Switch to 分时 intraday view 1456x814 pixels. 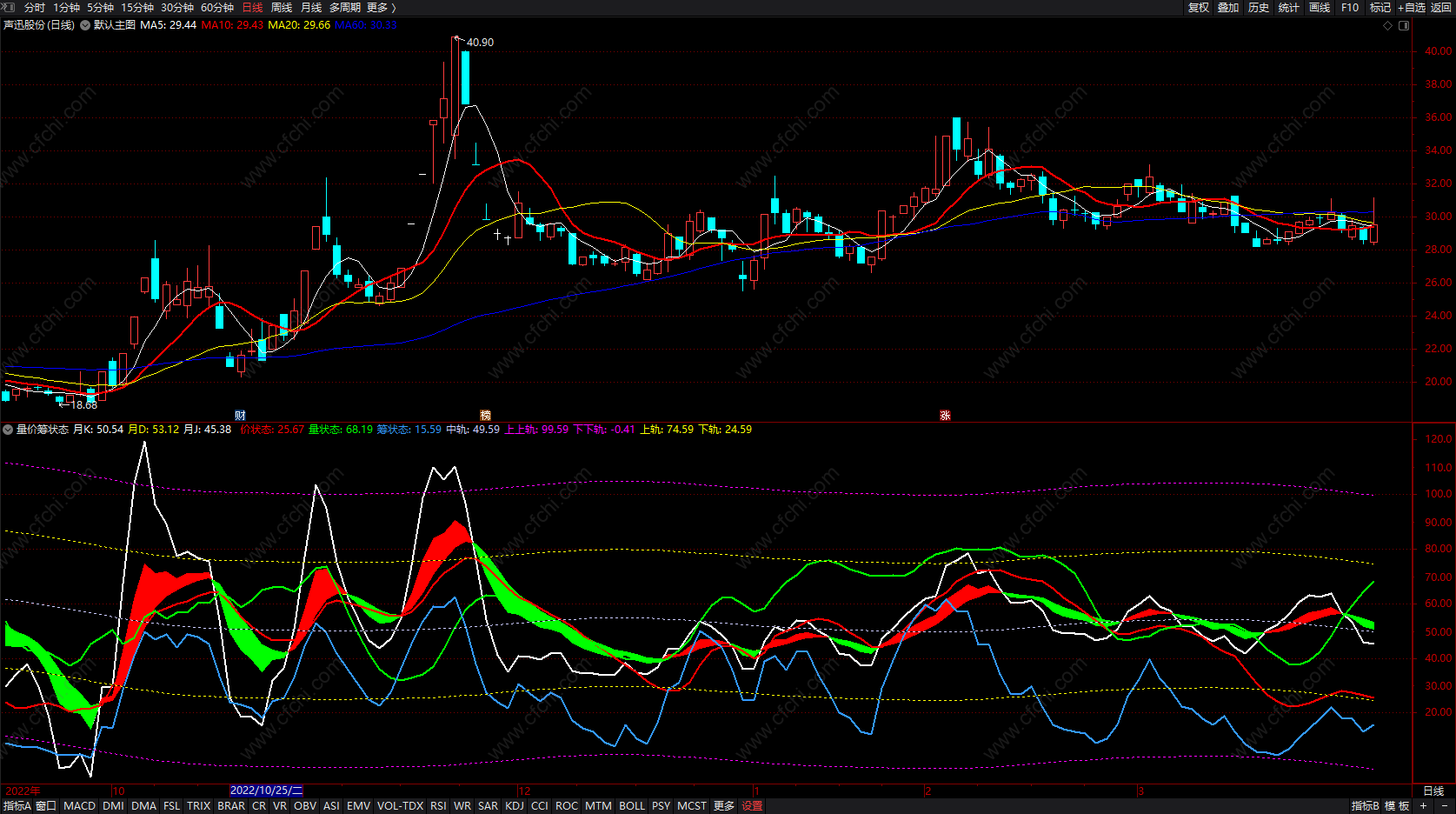[x=35, y=7]
